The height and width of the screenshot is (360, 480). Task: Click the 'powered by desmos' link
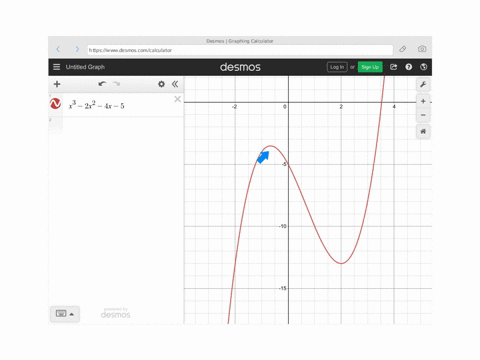click(115, 313)
